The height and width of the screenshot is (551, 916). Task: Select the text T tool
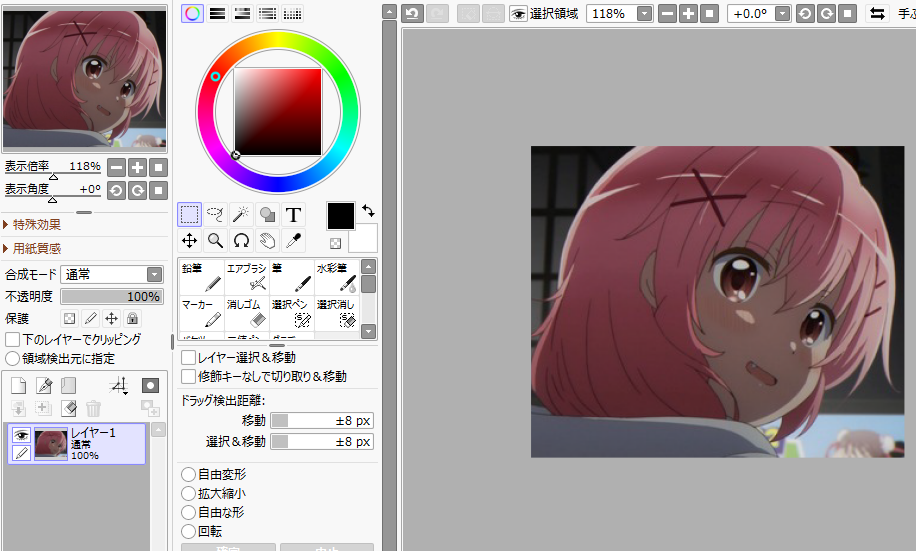tap(293, 214)
